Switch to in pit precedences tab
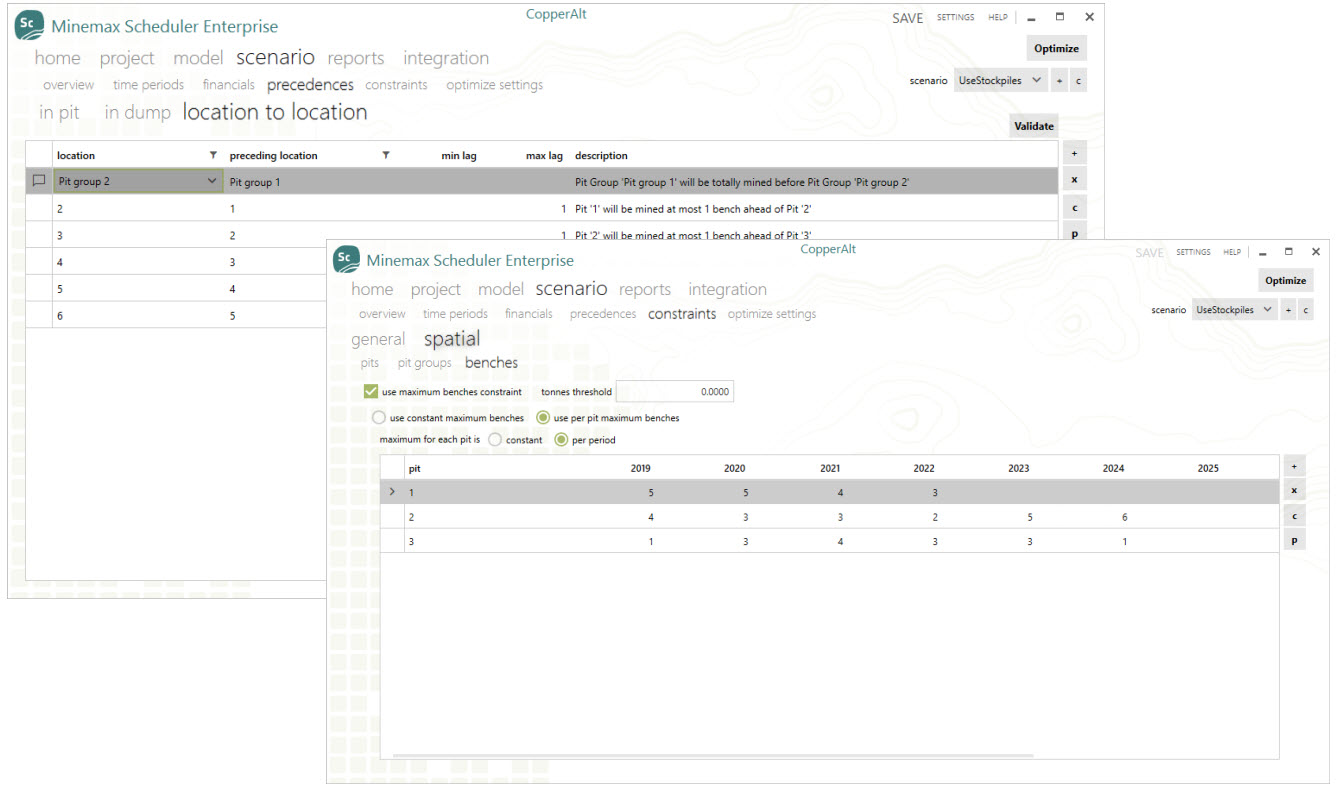 (59, 113)
